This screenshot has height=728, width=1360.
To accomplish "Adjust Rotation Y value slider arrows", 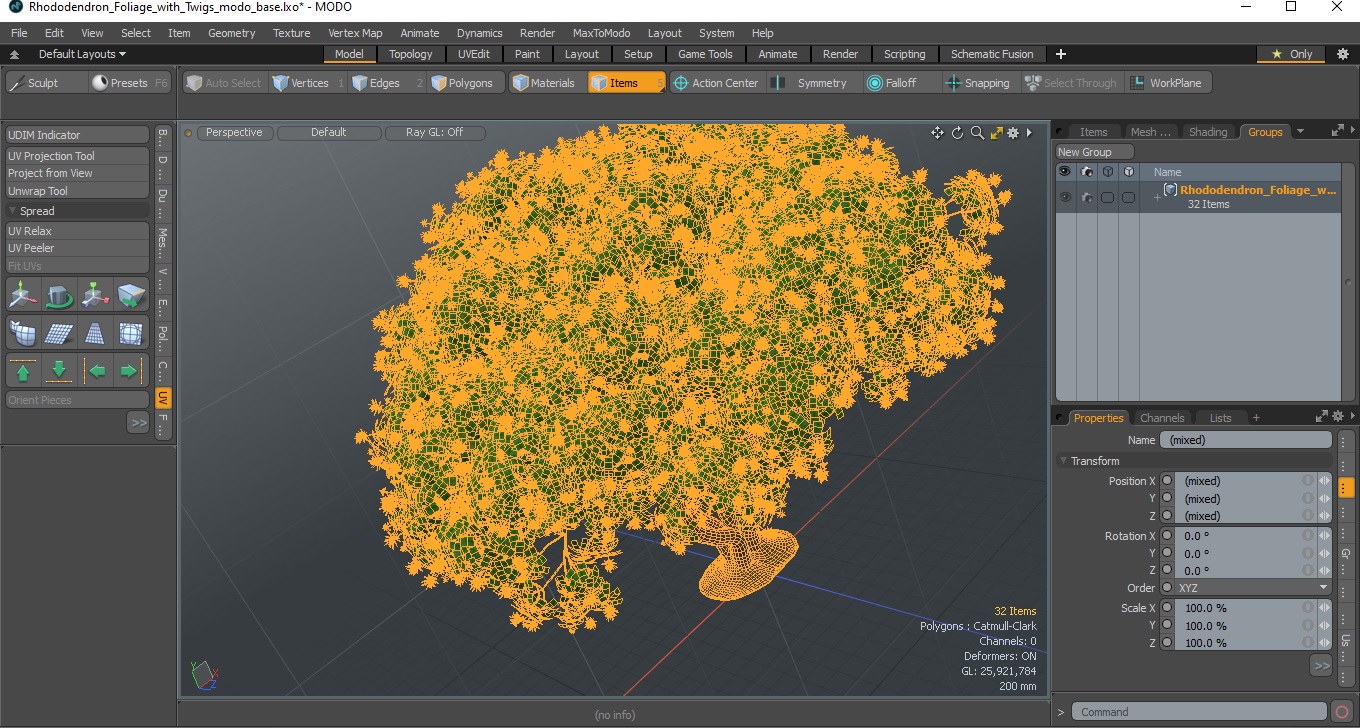I will coord(1325,553).
